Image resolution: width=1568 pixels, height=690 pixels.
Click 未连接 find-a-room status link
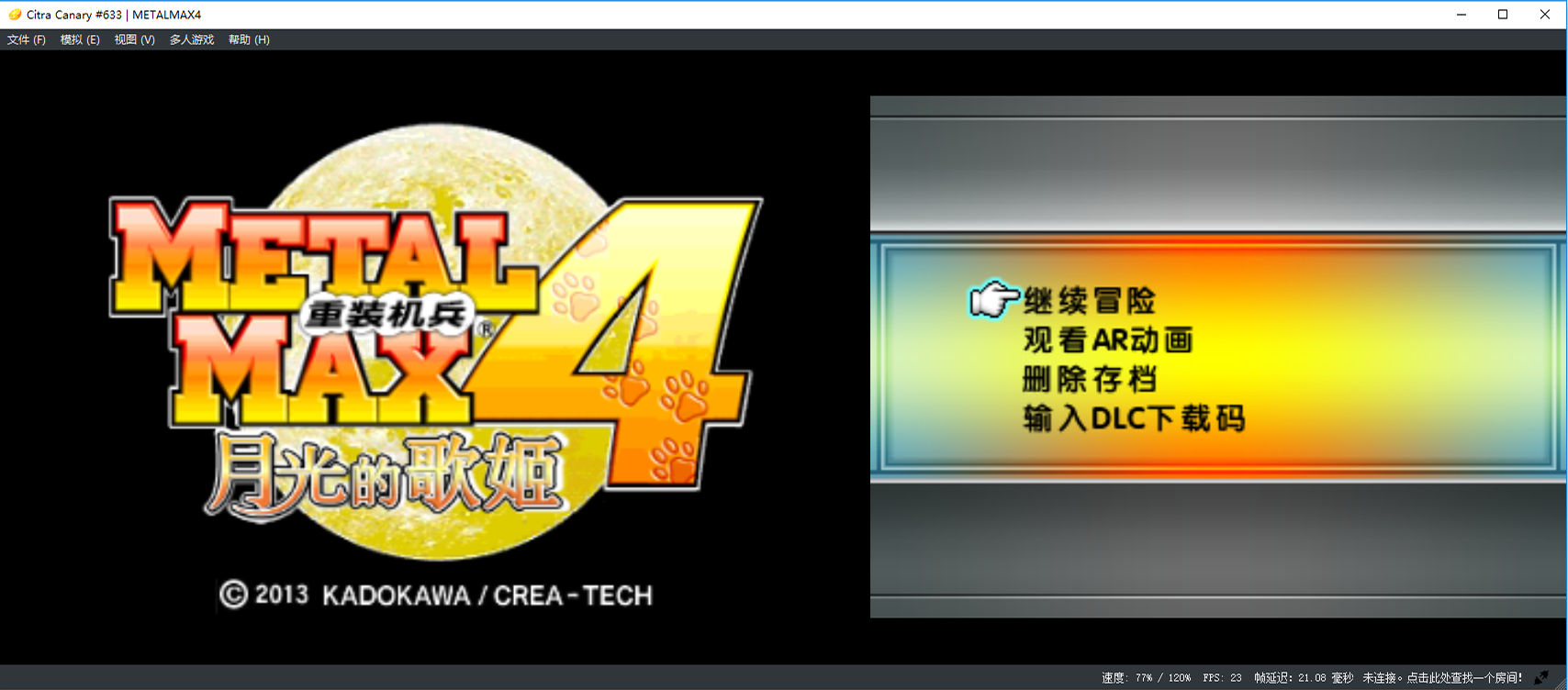pos(1441,678)
